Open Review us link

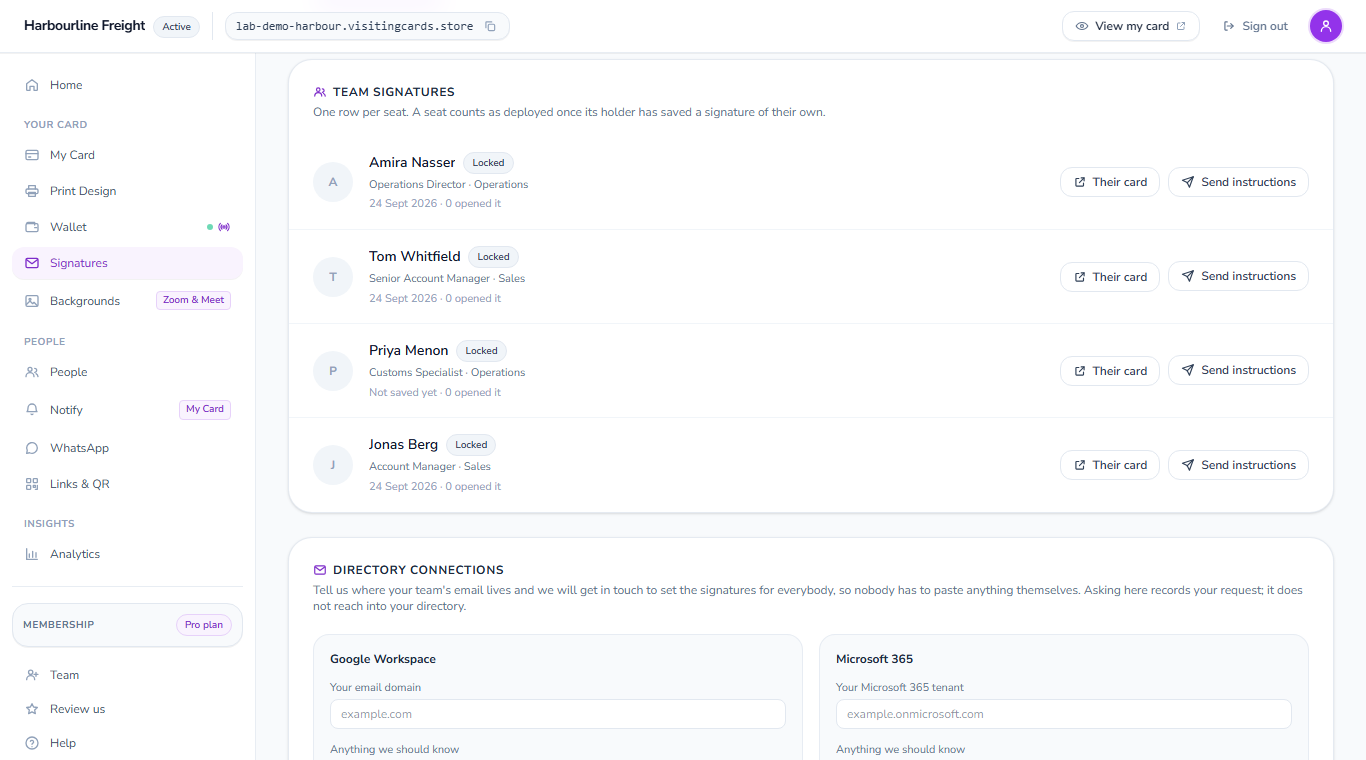pyautogui.click(x=127, y=709)
